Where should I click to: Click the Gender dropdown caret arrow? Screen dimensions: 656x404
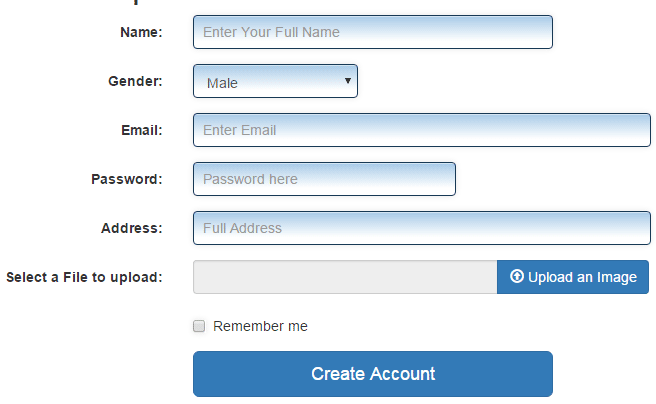347,81
